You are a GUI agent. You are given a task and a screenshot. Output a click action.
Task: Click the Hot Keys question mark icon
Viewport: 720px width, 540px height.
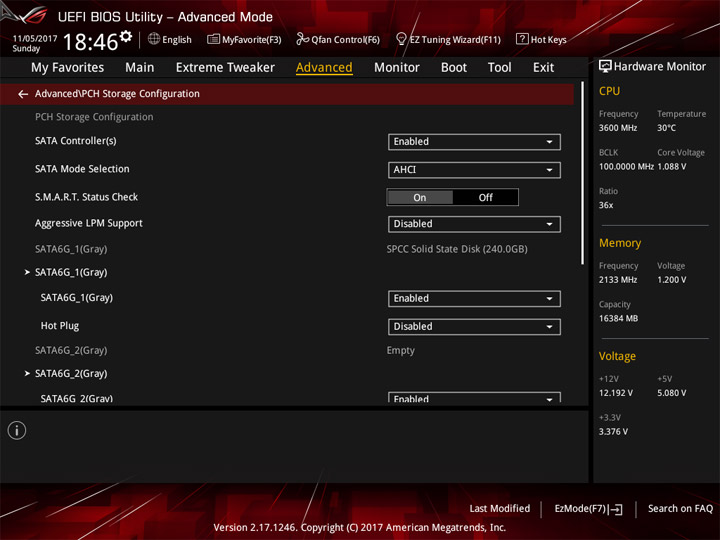[x=522, y=39]
